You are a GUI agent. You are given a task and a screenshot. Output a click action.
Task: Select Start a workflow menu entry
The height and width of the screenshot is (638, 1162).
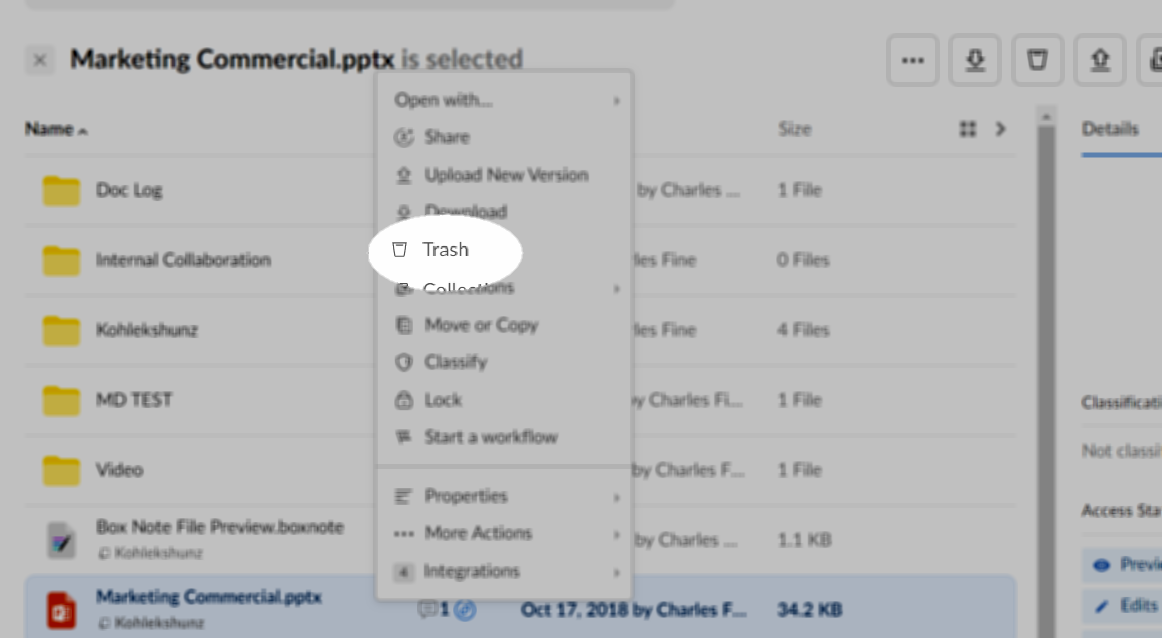coord(490,437)
